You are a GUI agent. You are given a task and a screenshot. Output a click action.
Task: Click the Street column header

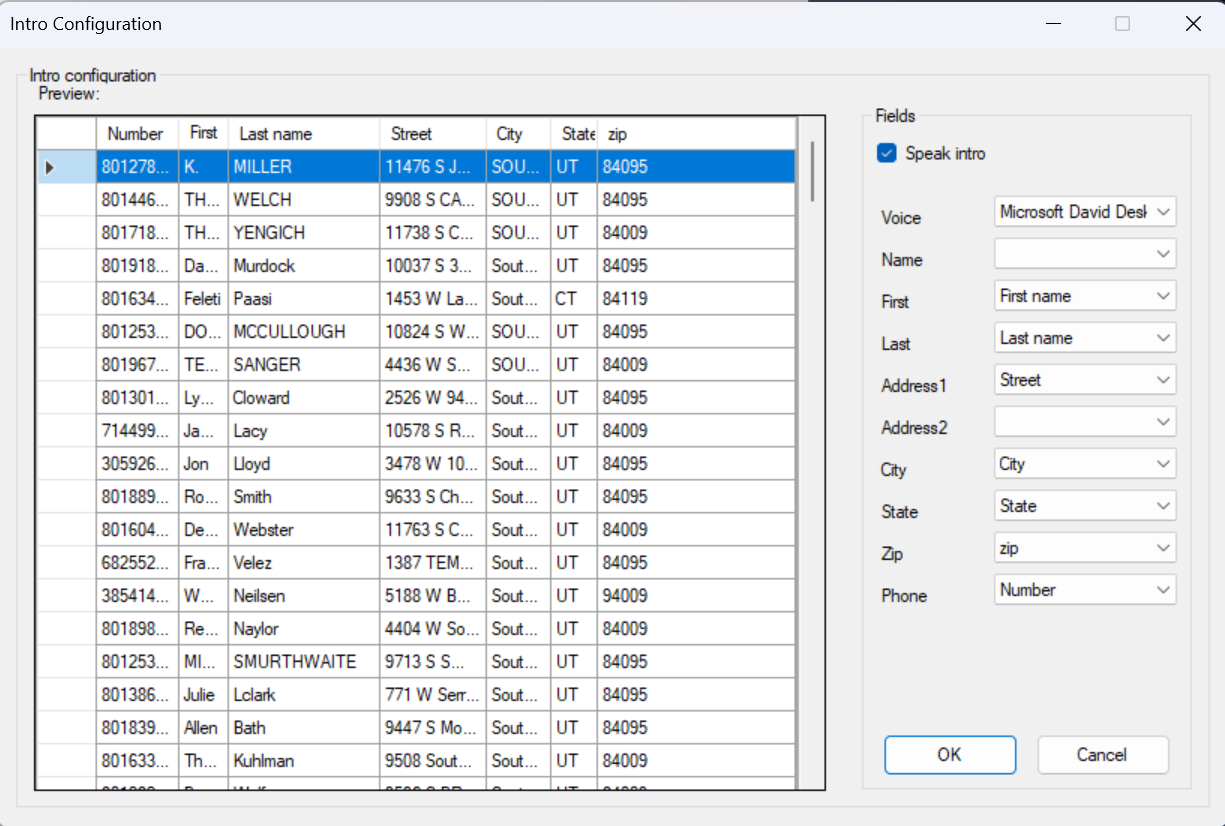(x=432, y=133)
